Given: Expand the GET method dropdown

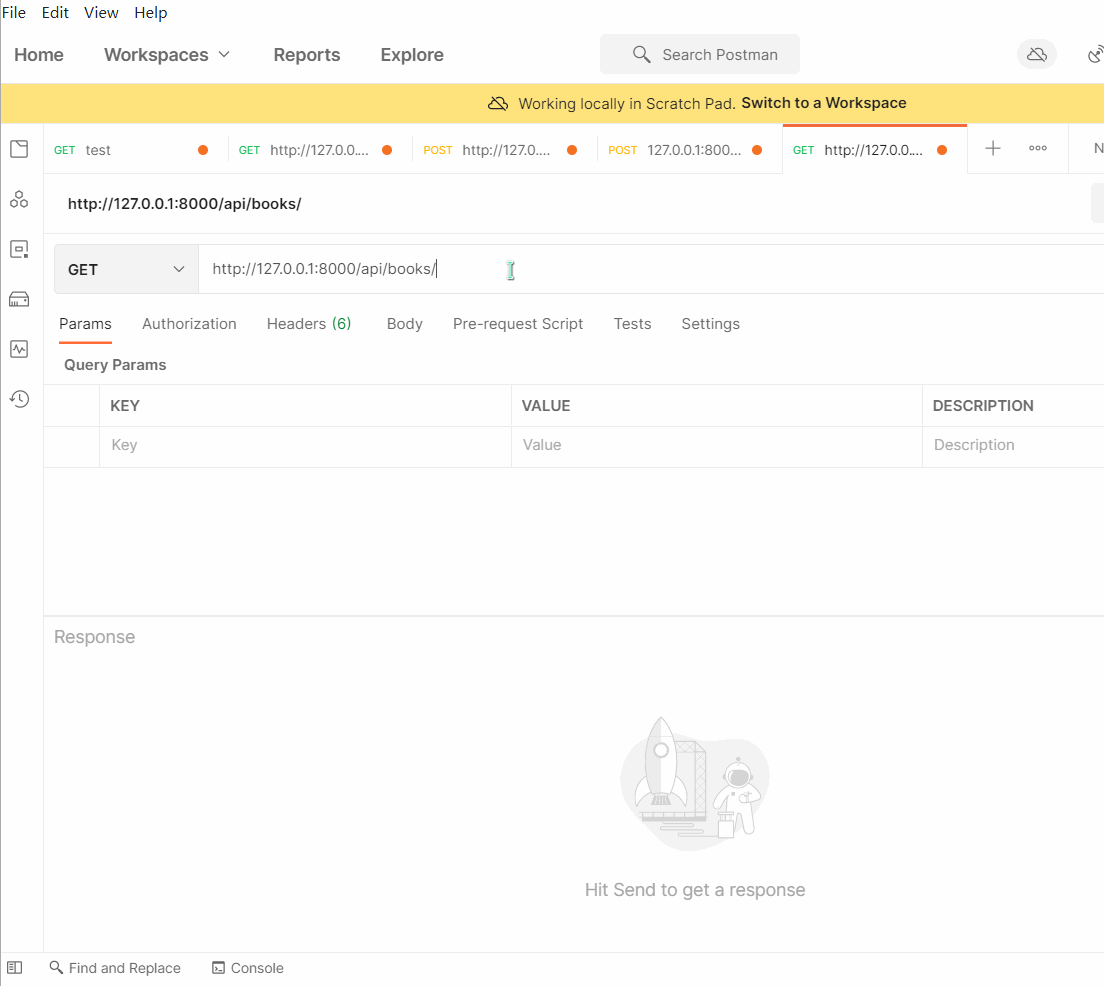Looking at the screenshot, I should click(126, 269).
